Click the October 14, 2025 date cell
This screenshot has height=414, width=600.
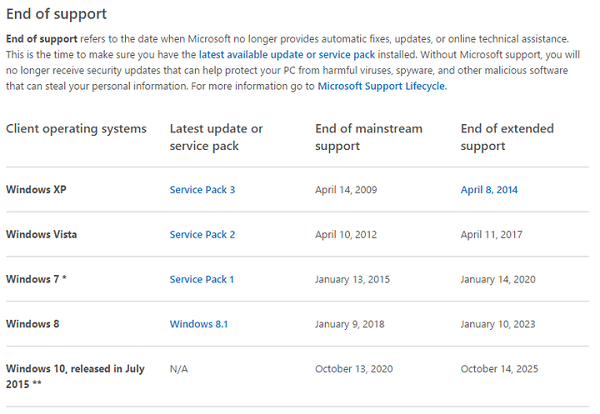(499, 369)
